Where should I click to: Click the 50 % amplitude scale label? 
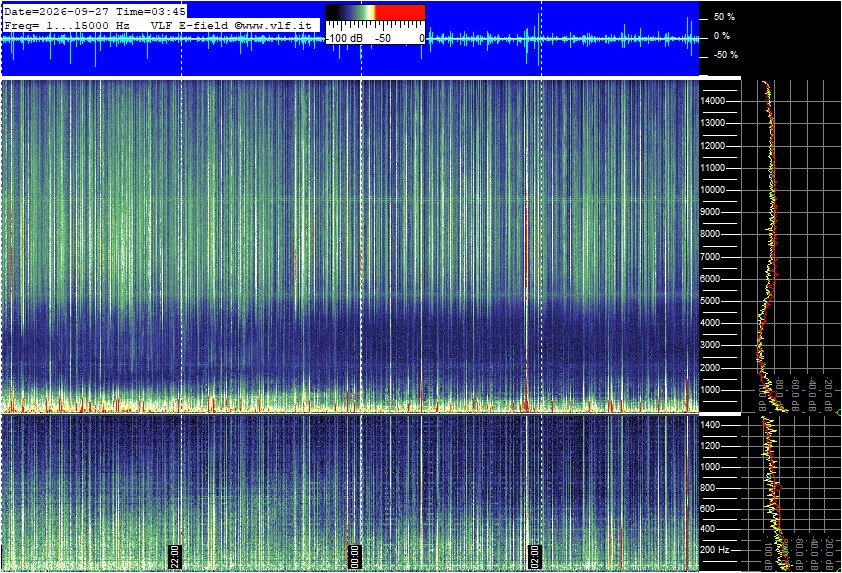point(724,17)
